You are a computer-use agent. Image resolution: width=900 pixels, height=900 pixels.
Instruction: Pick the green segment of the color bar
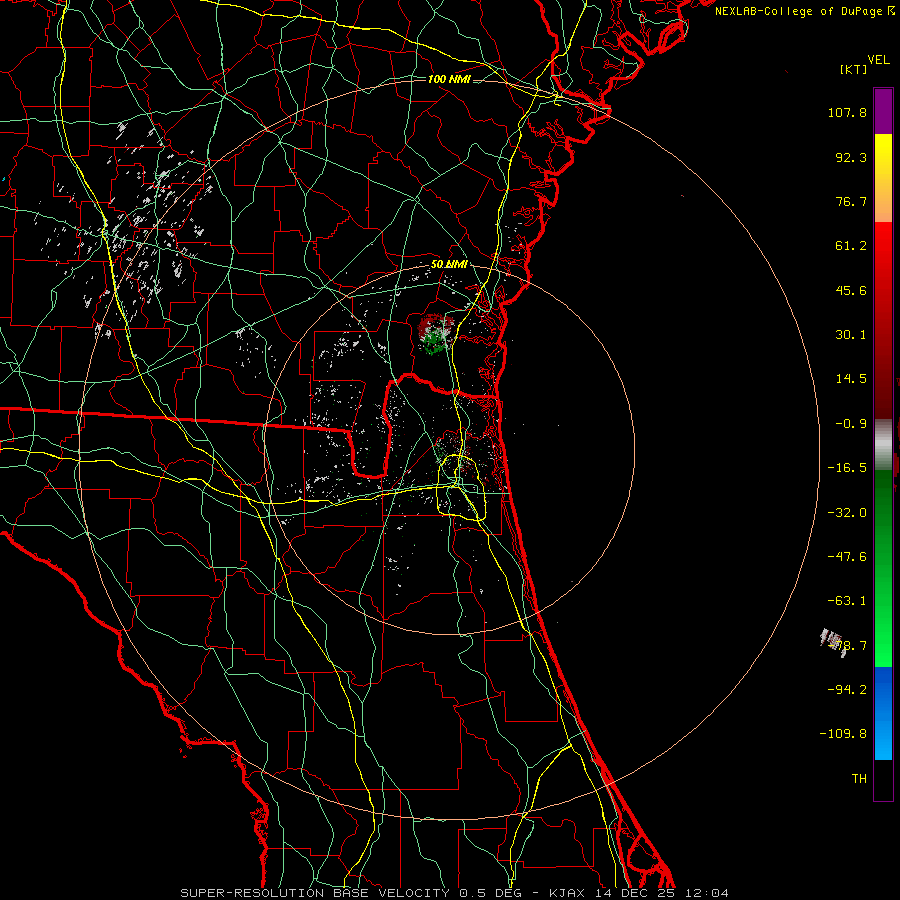tap(883, 568)
